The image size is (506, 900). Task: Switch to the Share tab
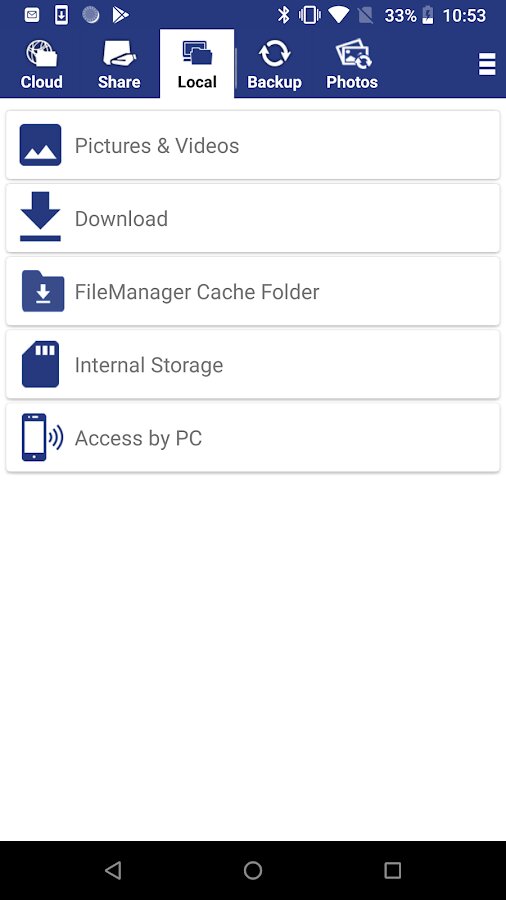click(x=119, y=64)
